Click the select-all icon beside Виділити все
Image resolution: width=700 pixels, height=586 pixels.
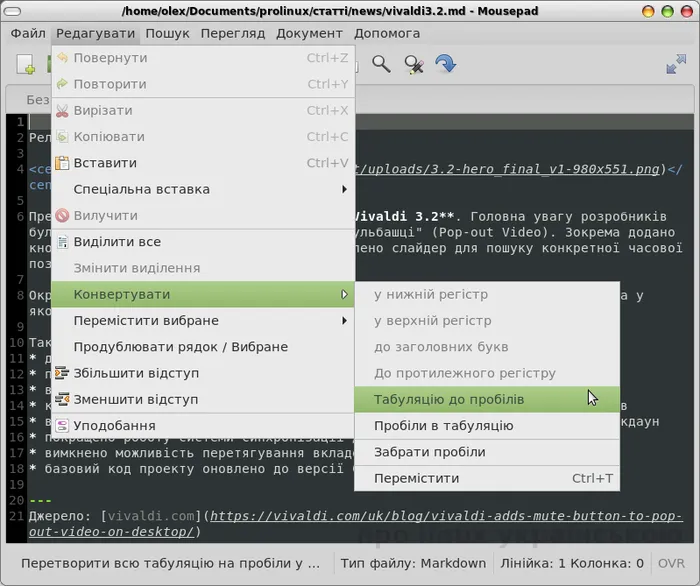pyautogui.click(x=62, y=242)
